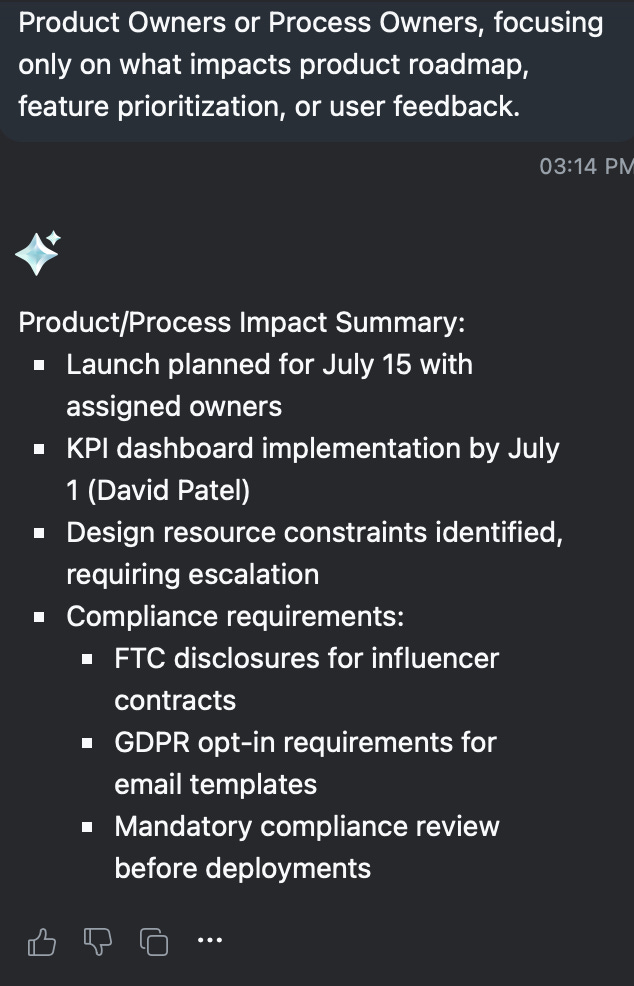Click the KPI dashboard implementation bullet

313,469
